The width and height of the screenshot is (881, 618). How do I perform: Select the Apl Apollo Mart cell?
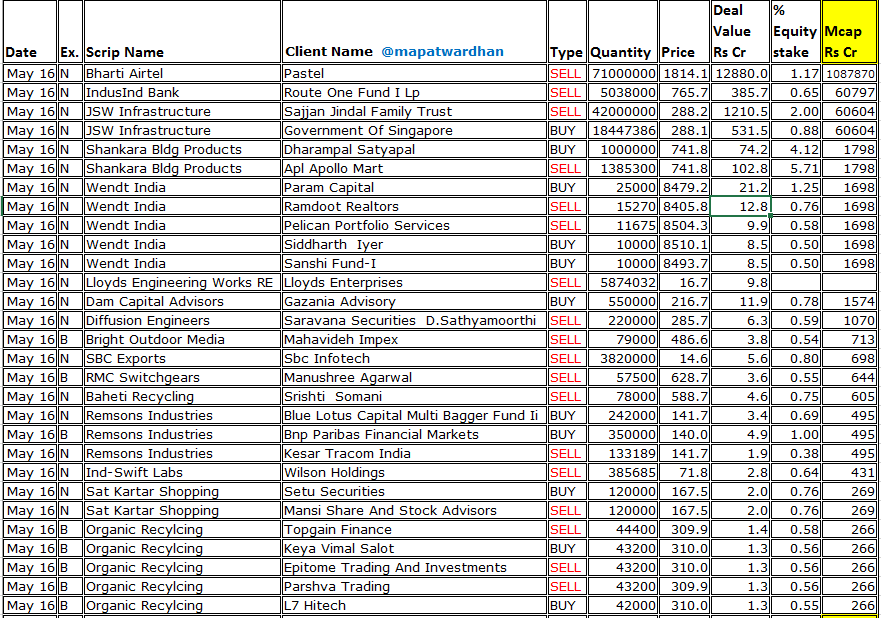(414, 169)
